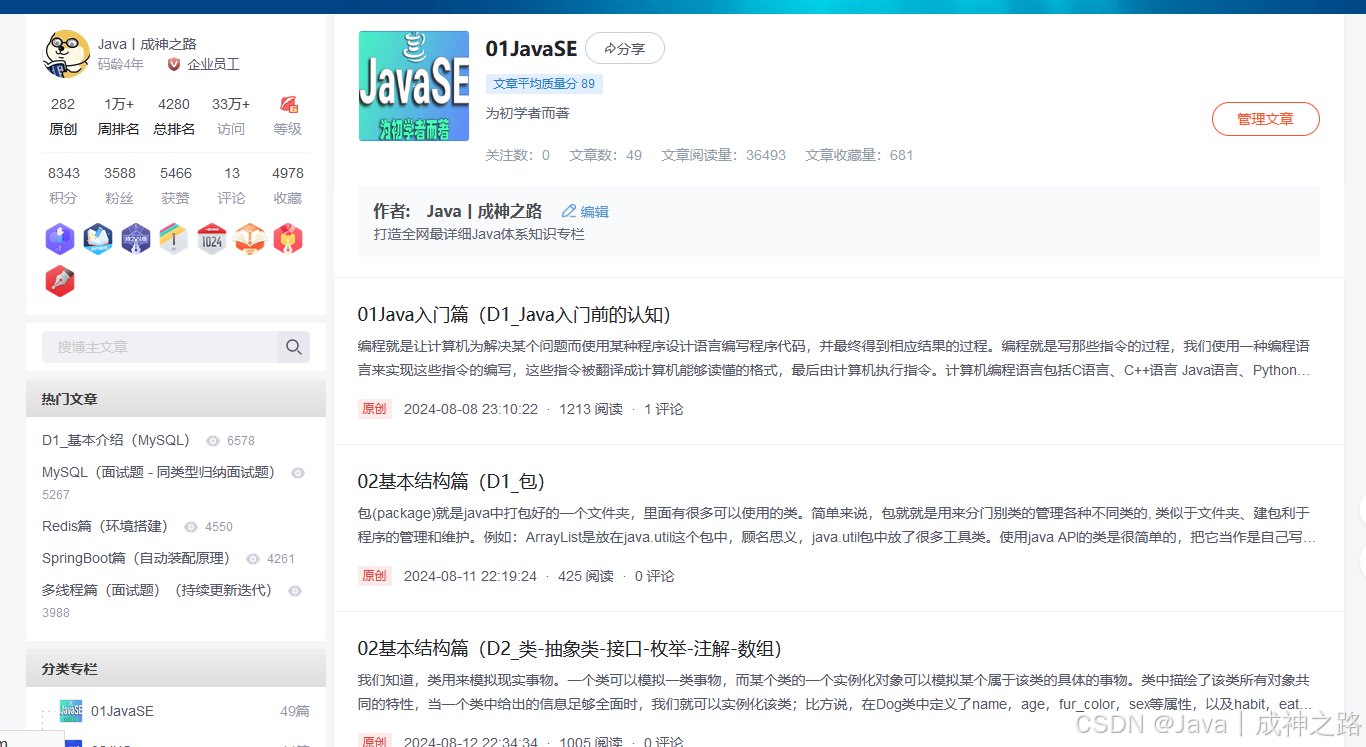The width and height of the screenshot is (1366, 747).
Task: Click the 425 阅读 count
Action: (x=586, y=576)
